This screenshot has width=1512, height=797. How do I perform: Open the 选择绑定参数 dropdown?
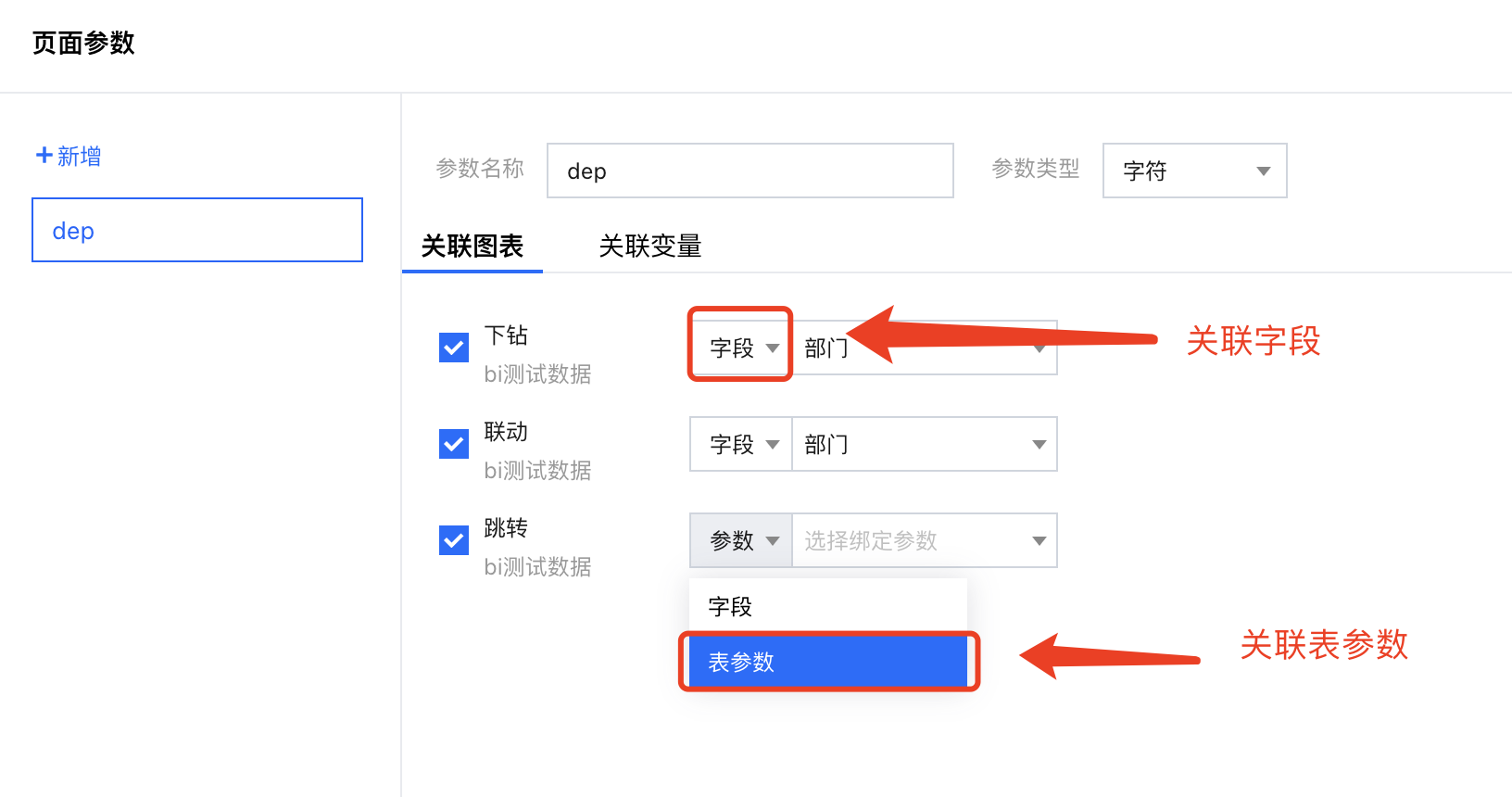(924, 540)
